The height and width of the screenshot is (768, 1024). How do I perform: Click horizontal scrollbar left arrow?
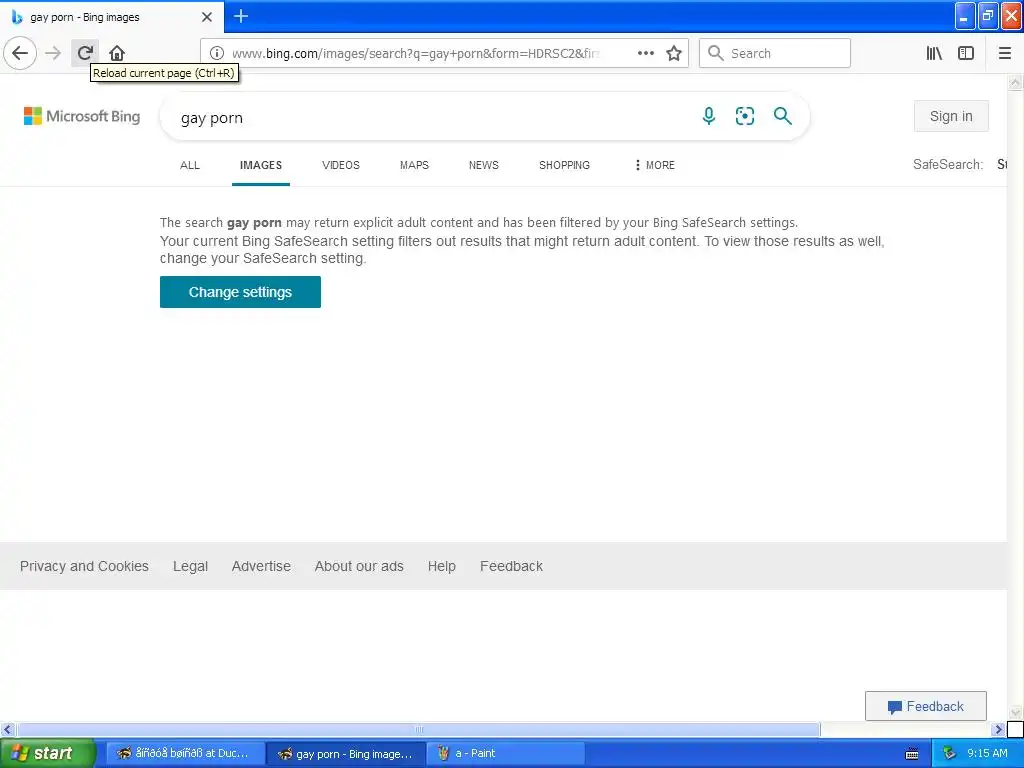click(x=7, y=729)
